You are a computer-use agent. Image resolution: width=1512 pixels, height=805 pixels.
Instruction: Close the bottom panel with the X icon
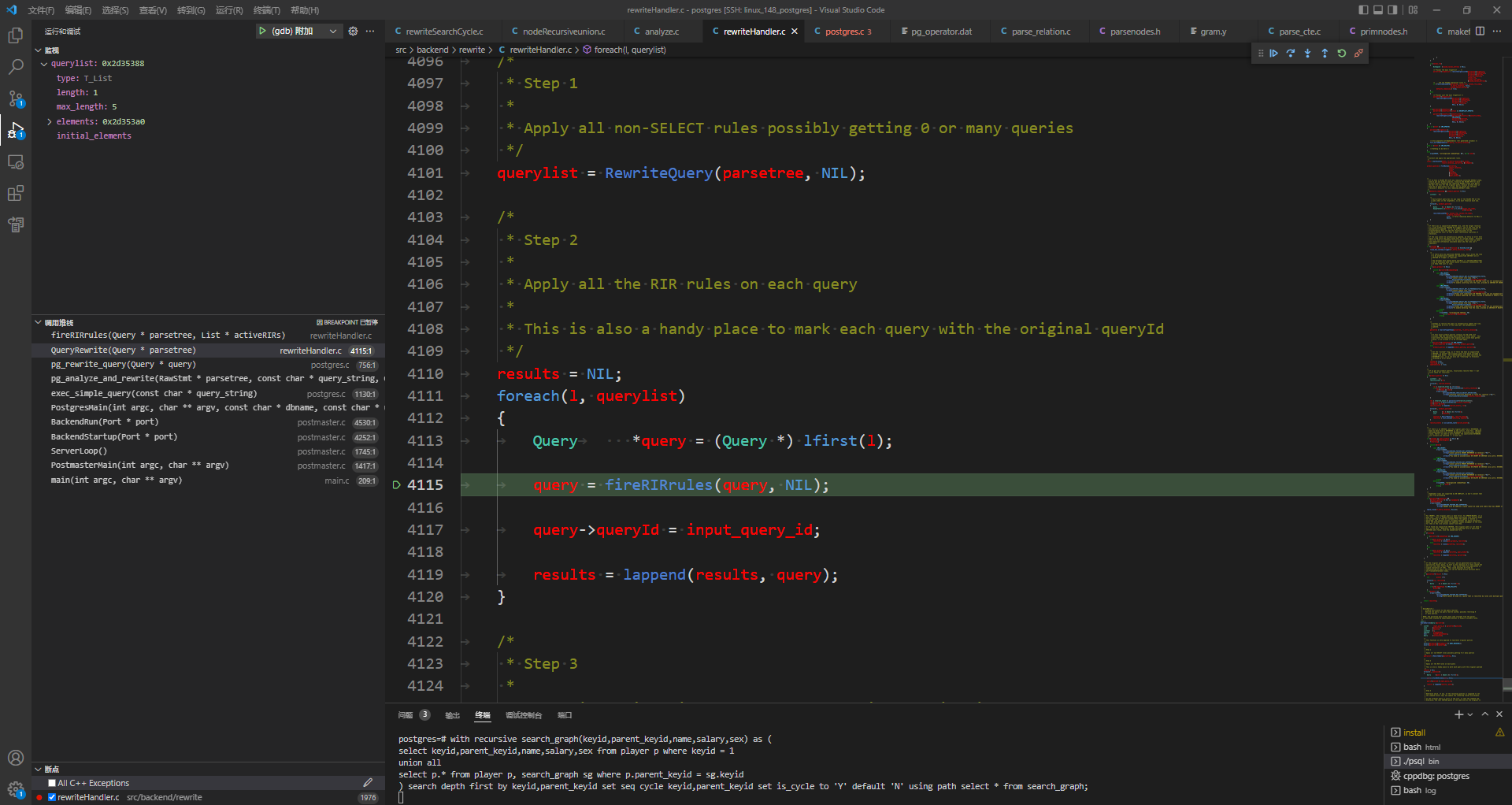pos(1499,714)
